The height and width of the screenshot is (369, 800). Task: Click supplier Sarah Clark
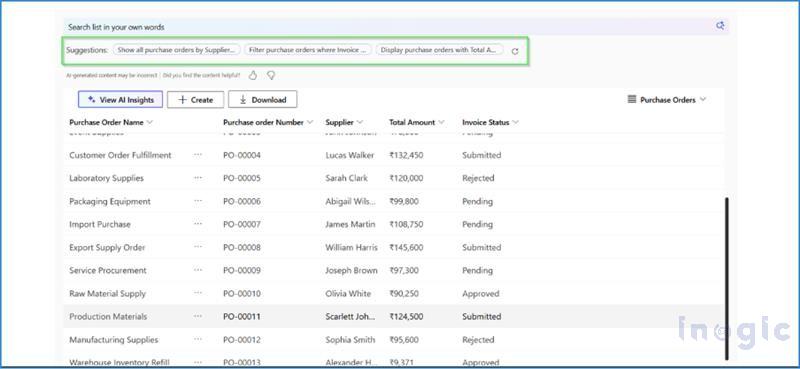pyautogui.click(x=346, y=178)
